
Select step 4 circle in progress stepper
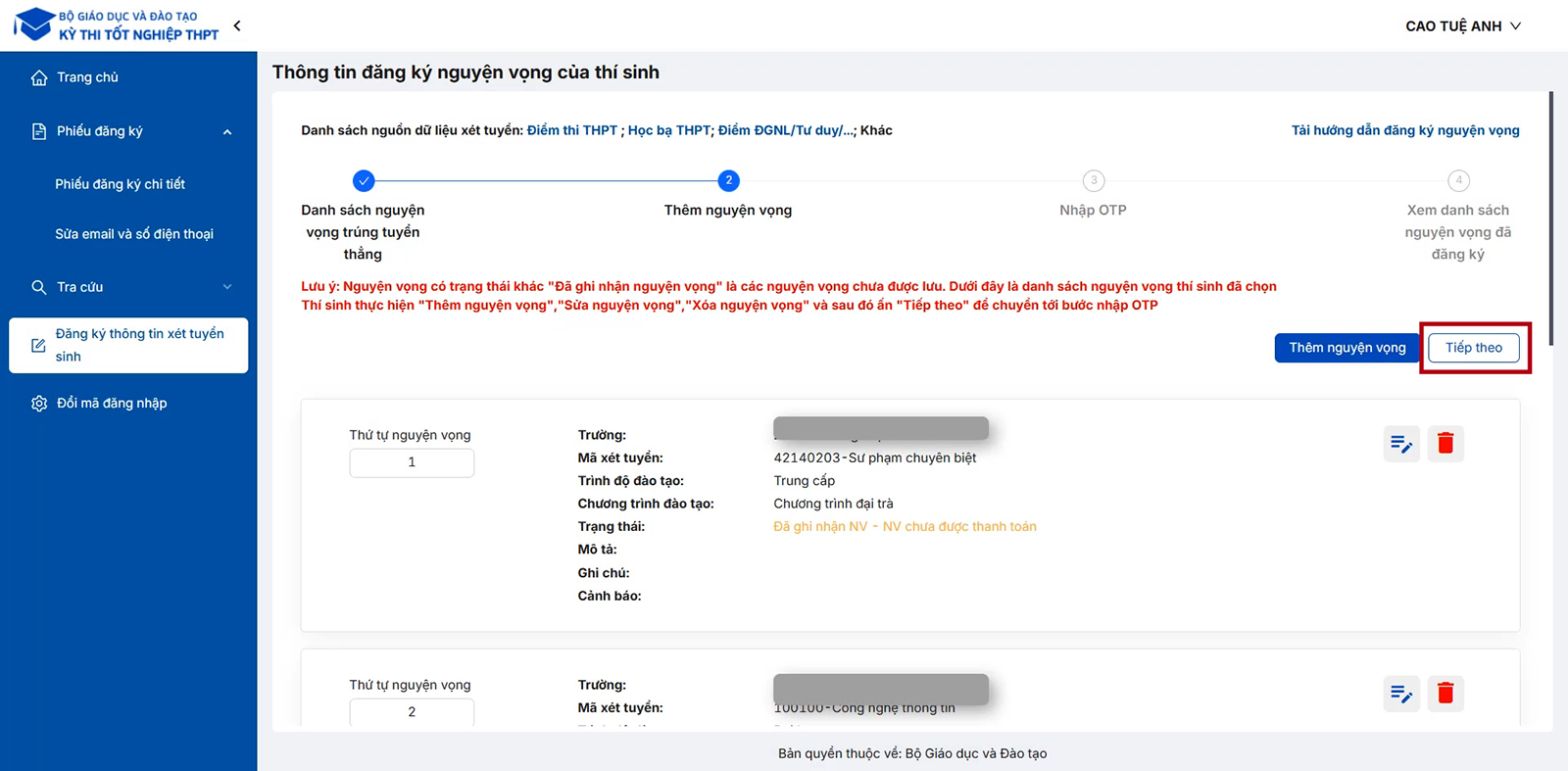(x=1458, y=181)
